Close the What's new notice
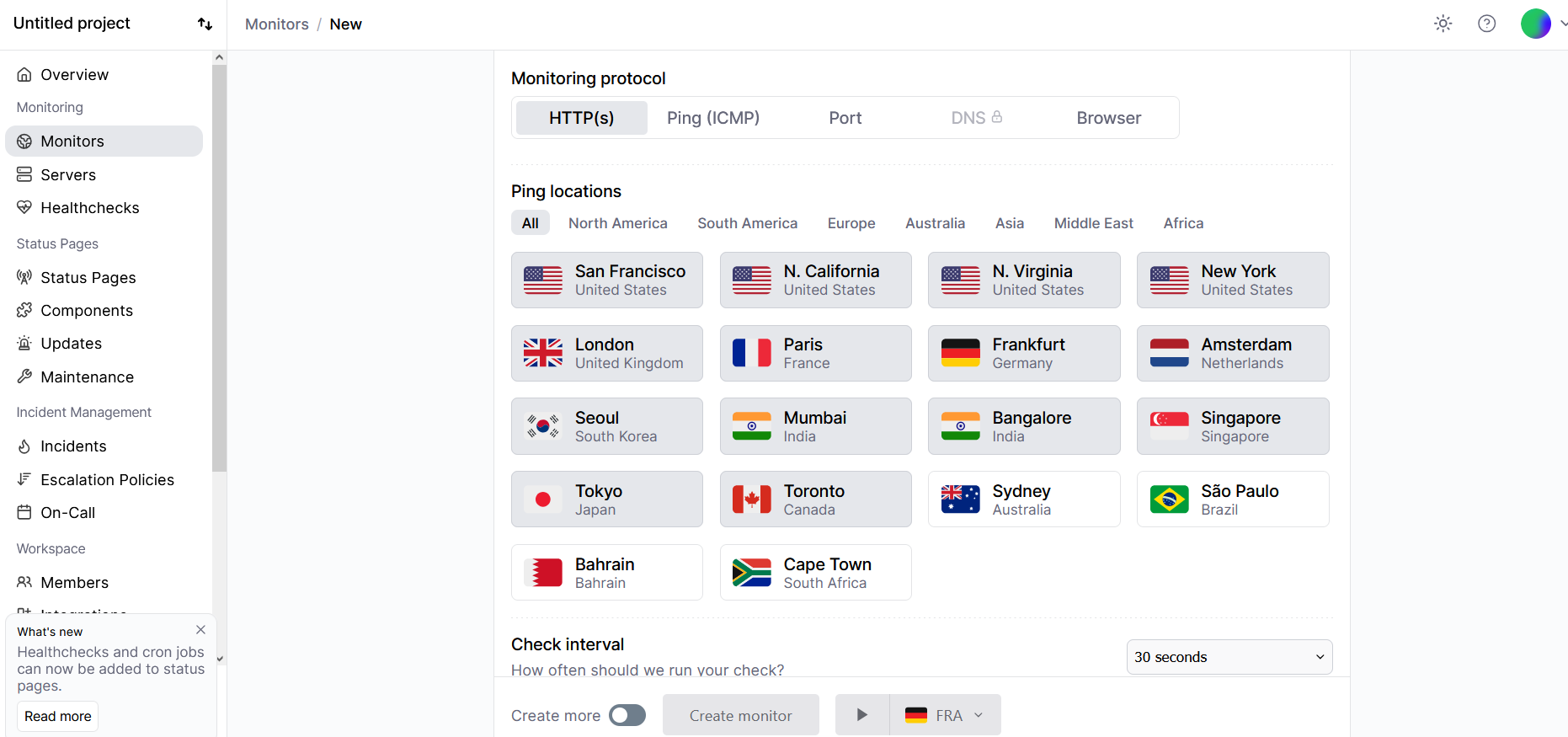 [200, 630]
